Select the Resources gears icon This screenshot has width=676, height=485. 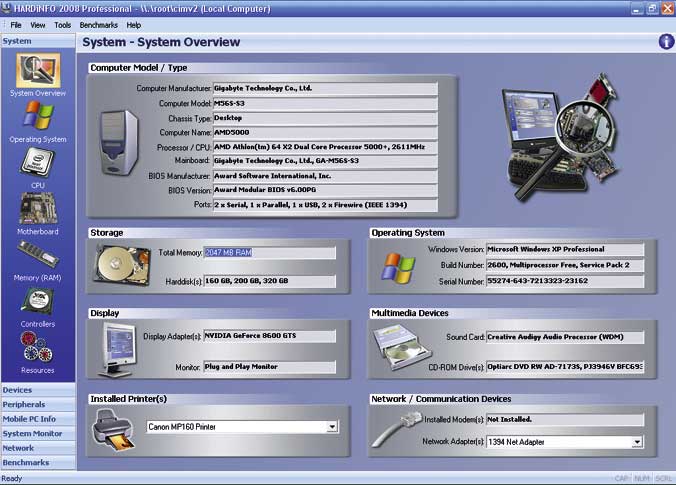click(x=37, y=347)
